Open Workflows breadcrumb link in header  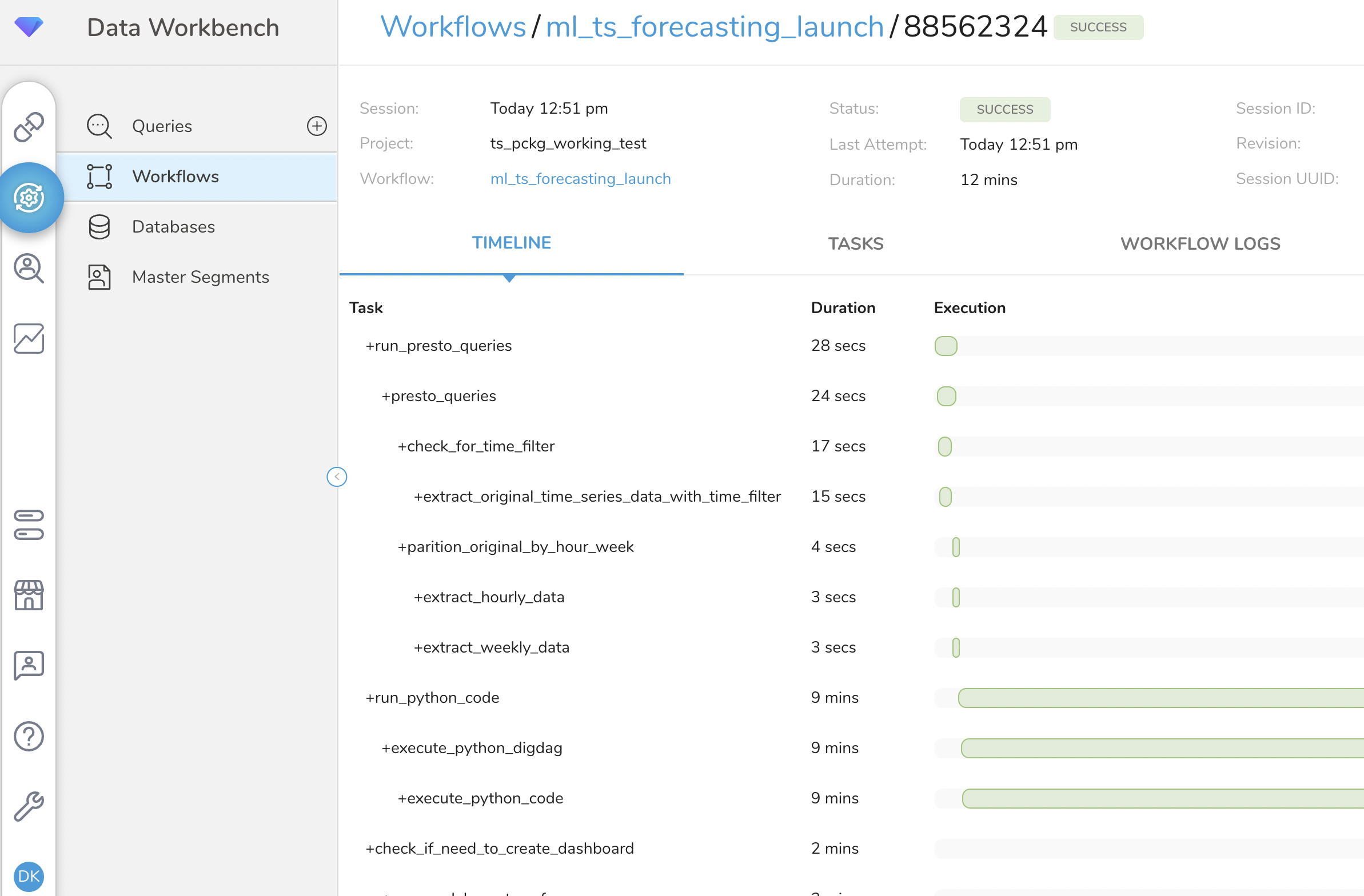coord(453,27)
